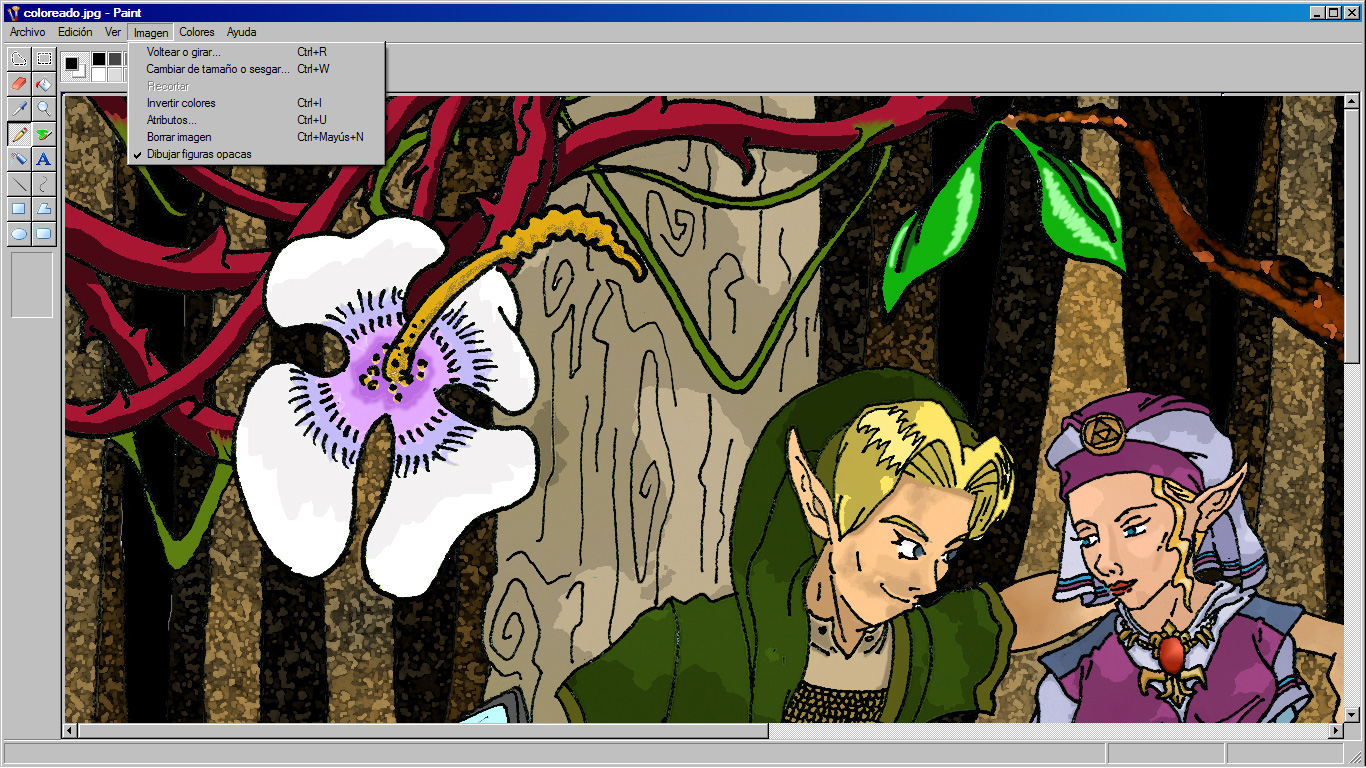The image size is (1366, 768).
Task: Open the Colores menu
Action: click(197, 33)
